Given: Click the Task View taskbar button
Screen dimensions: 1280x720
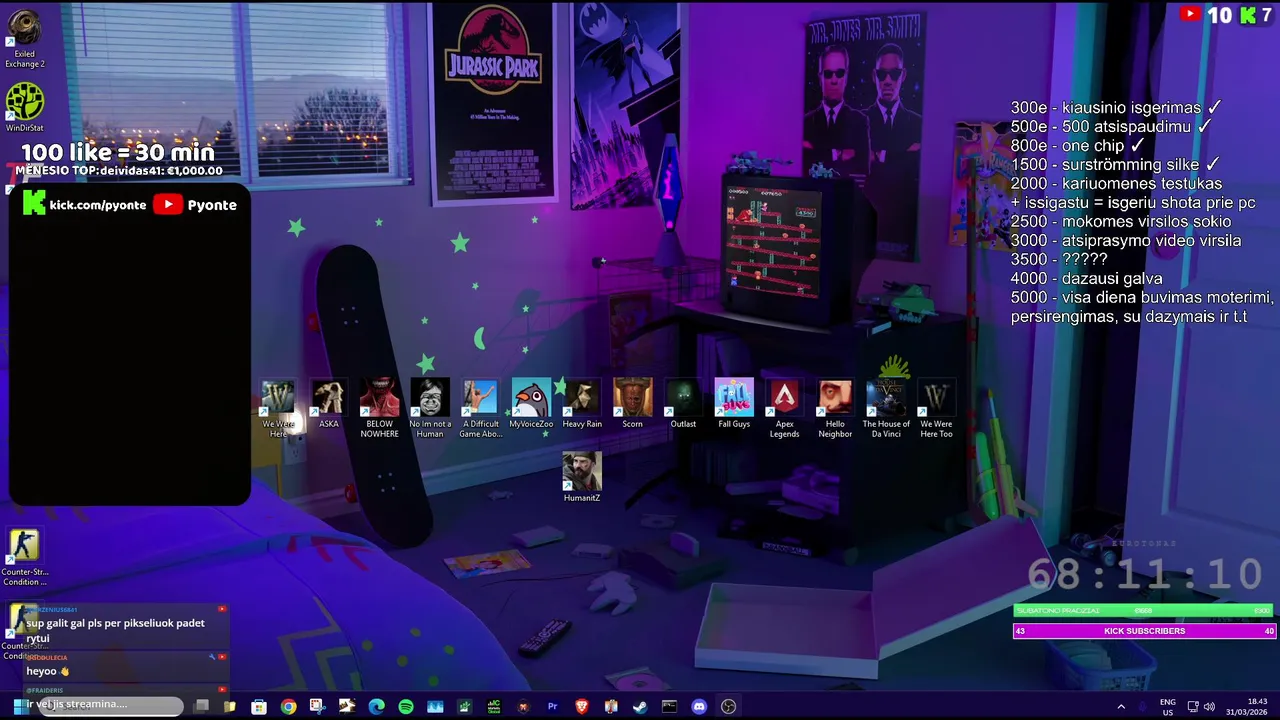Looking at the screenshot, I should [202, 706].
